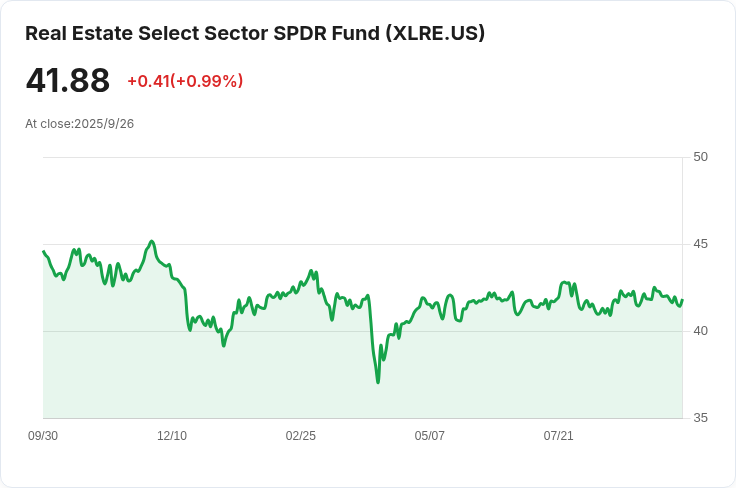The height and width of the screenshot is (488, 736).
Task: Click the current price 41.88
Action: click(x=67, y=81)
